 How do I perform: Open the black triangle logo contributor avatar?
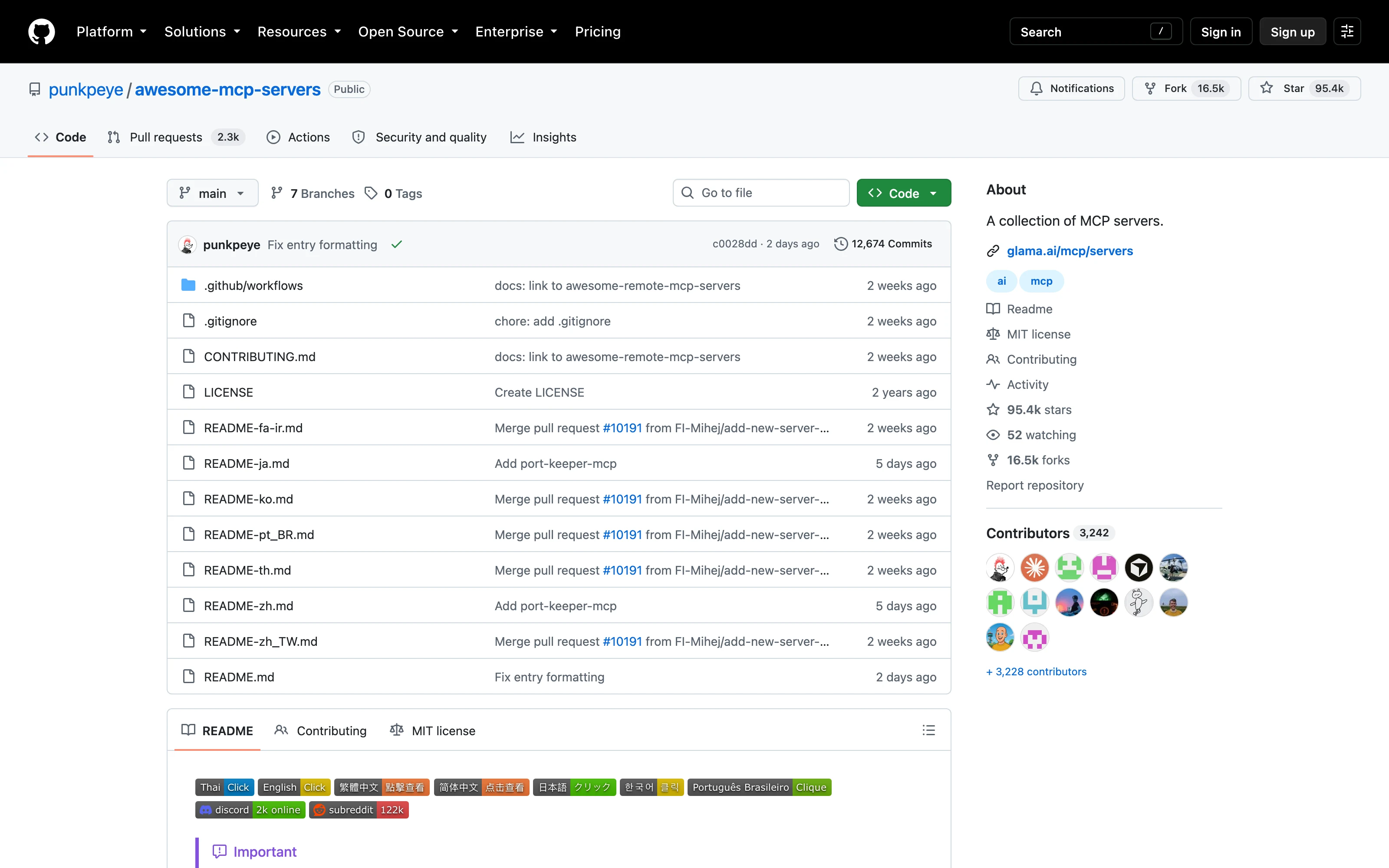coord(1139,568)
